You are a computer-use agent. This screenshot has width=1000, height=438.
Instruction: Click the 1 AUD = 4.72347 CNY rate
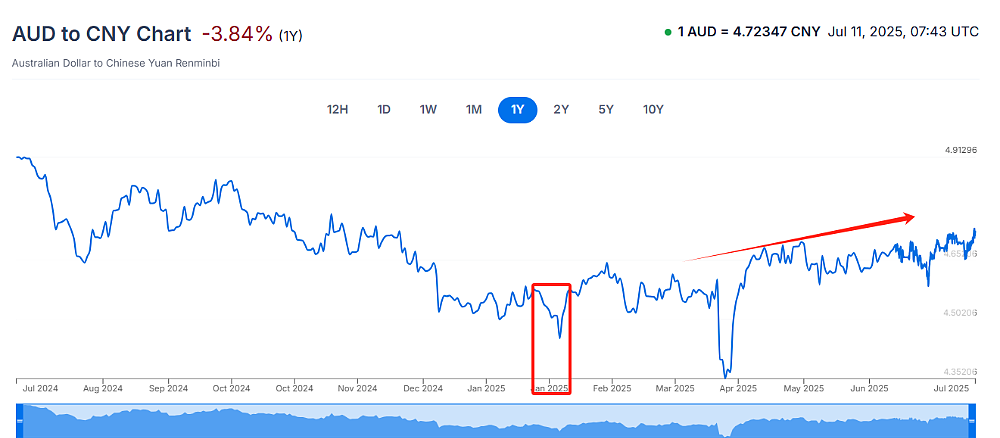(x=748, y=32)
